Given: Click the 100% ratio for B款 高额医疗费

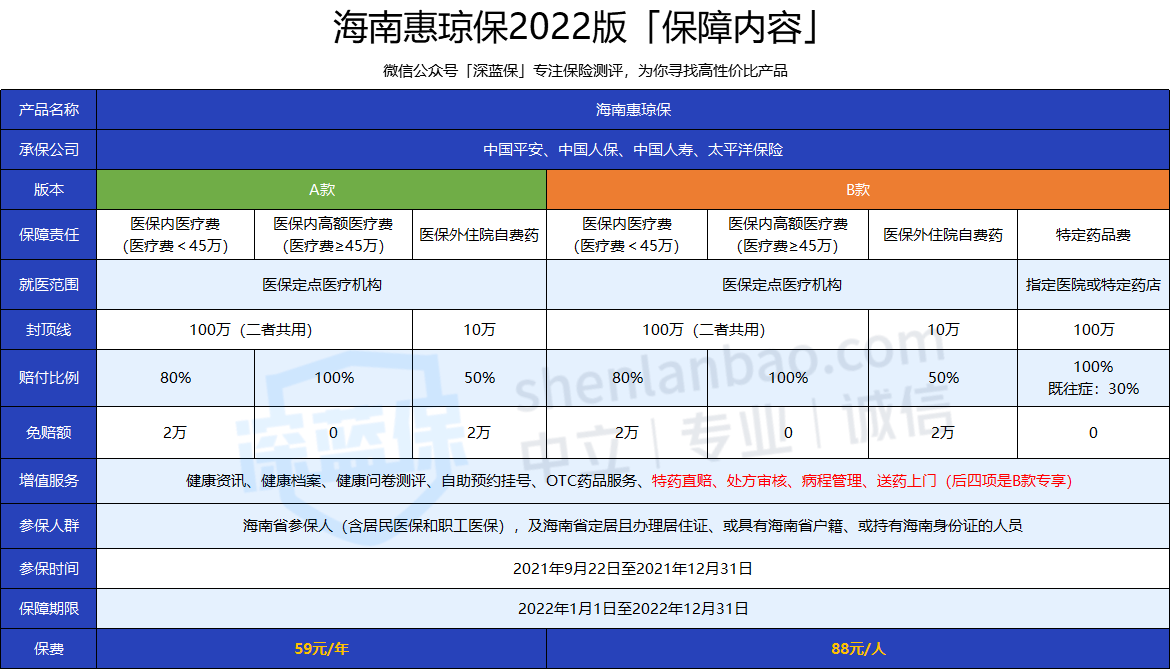Looking at the screenshot, I should pyautogui.click(x=788, y=377).
